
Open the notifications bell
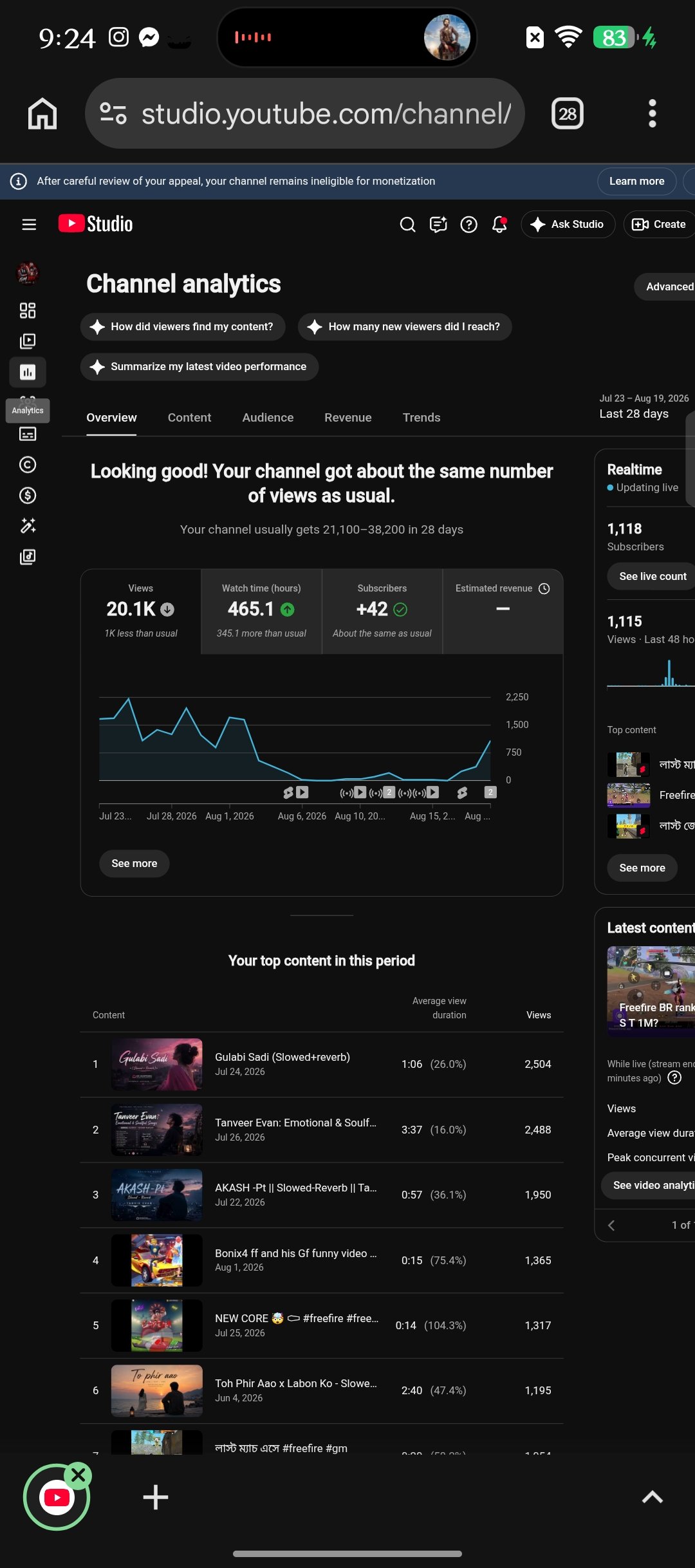(x=500, y=224)
